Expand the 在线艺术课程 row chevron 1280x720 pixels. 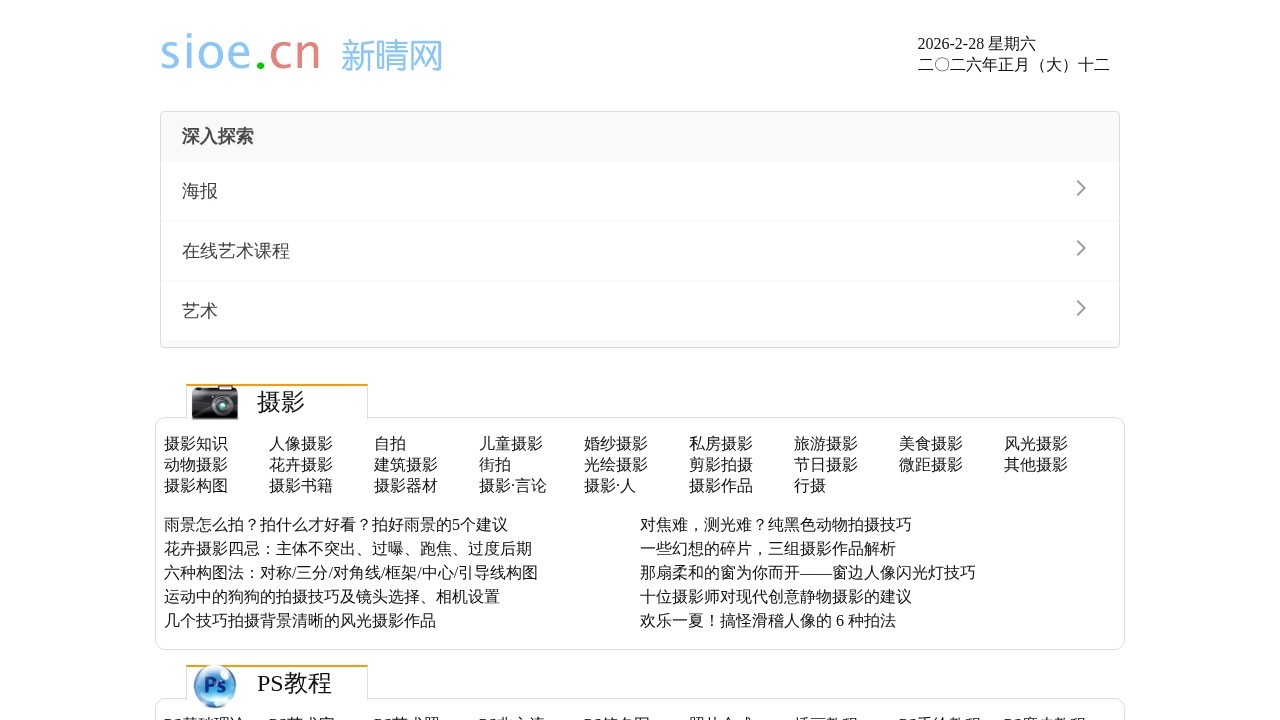(1080, 249)
